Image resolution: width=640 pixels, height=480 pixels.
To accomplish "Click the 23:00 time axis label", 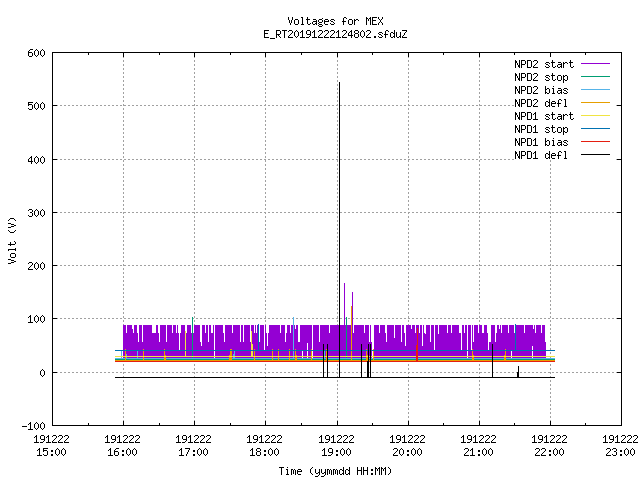I will pyautogui.click(x=620, y=452).
